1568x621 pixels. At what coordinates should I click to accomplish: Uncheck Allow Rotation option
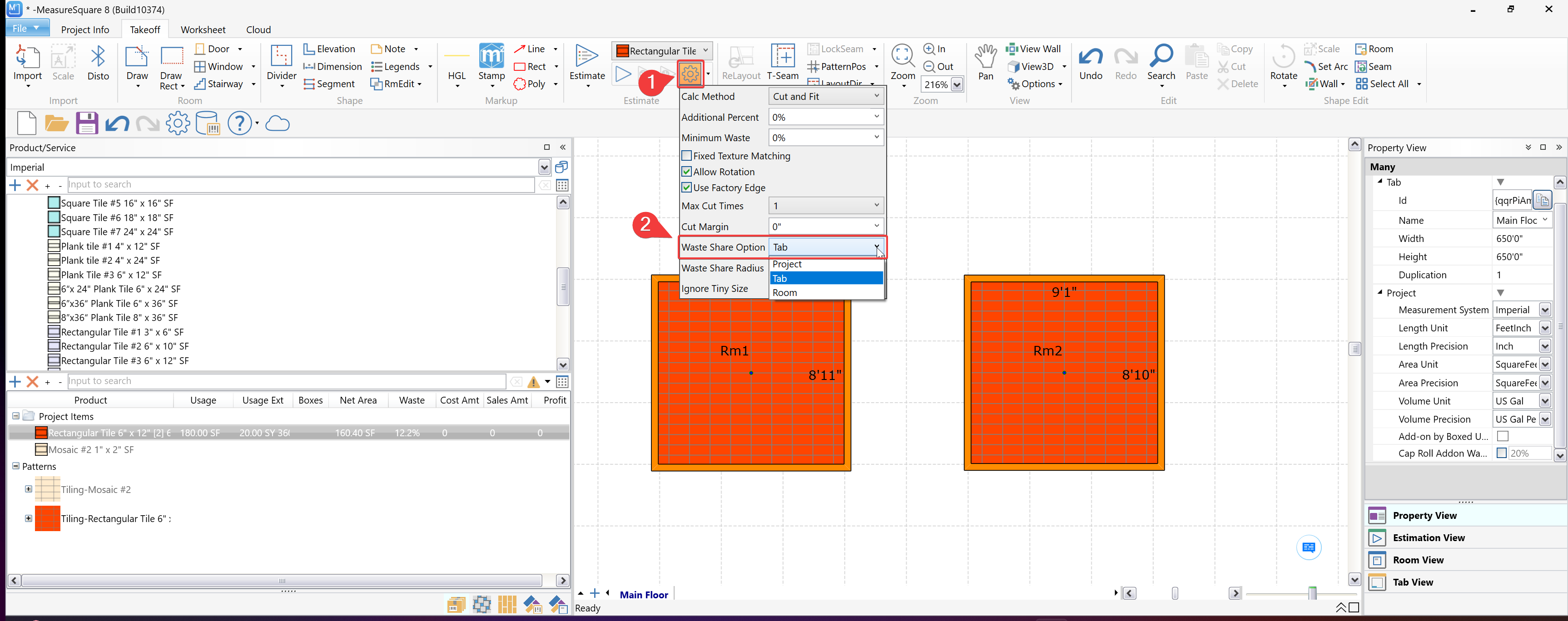point(687,172)
